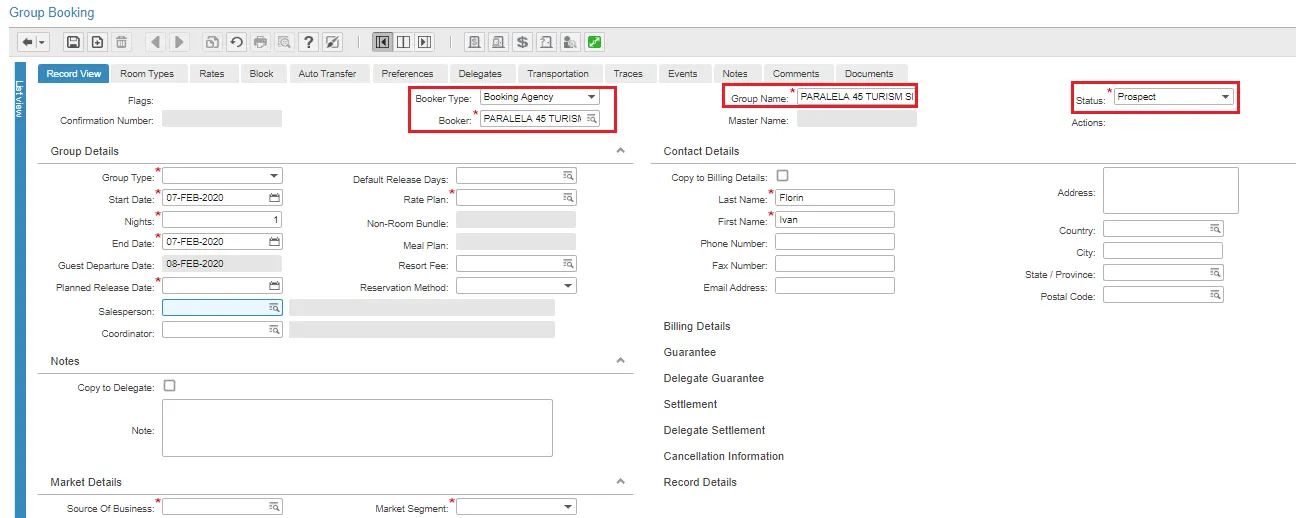
Task: Click the first document toolbar icon
Action: coord(474,42)
